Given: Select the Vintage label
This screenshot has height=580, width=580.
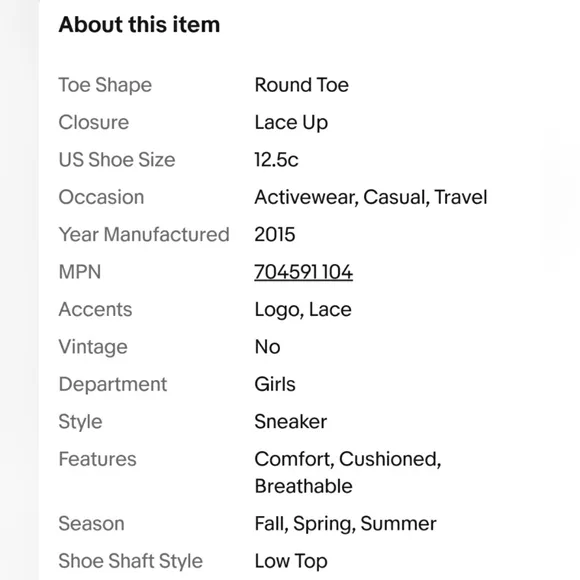Looking at the screenshot, I should pos(93,347).
